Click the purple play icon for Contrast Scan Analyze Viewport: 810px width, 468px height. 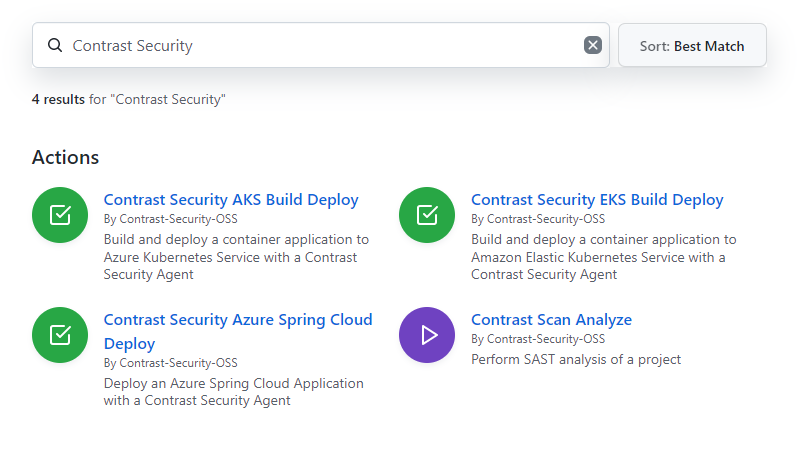(x=427, y=335)
